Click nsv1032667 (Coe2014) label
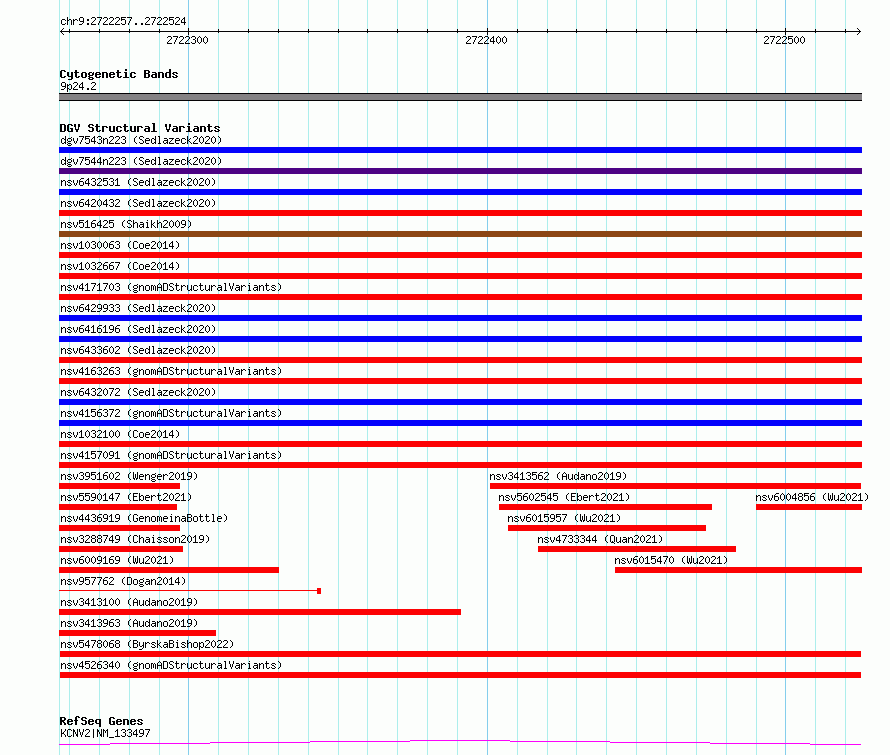 [120, 266]
